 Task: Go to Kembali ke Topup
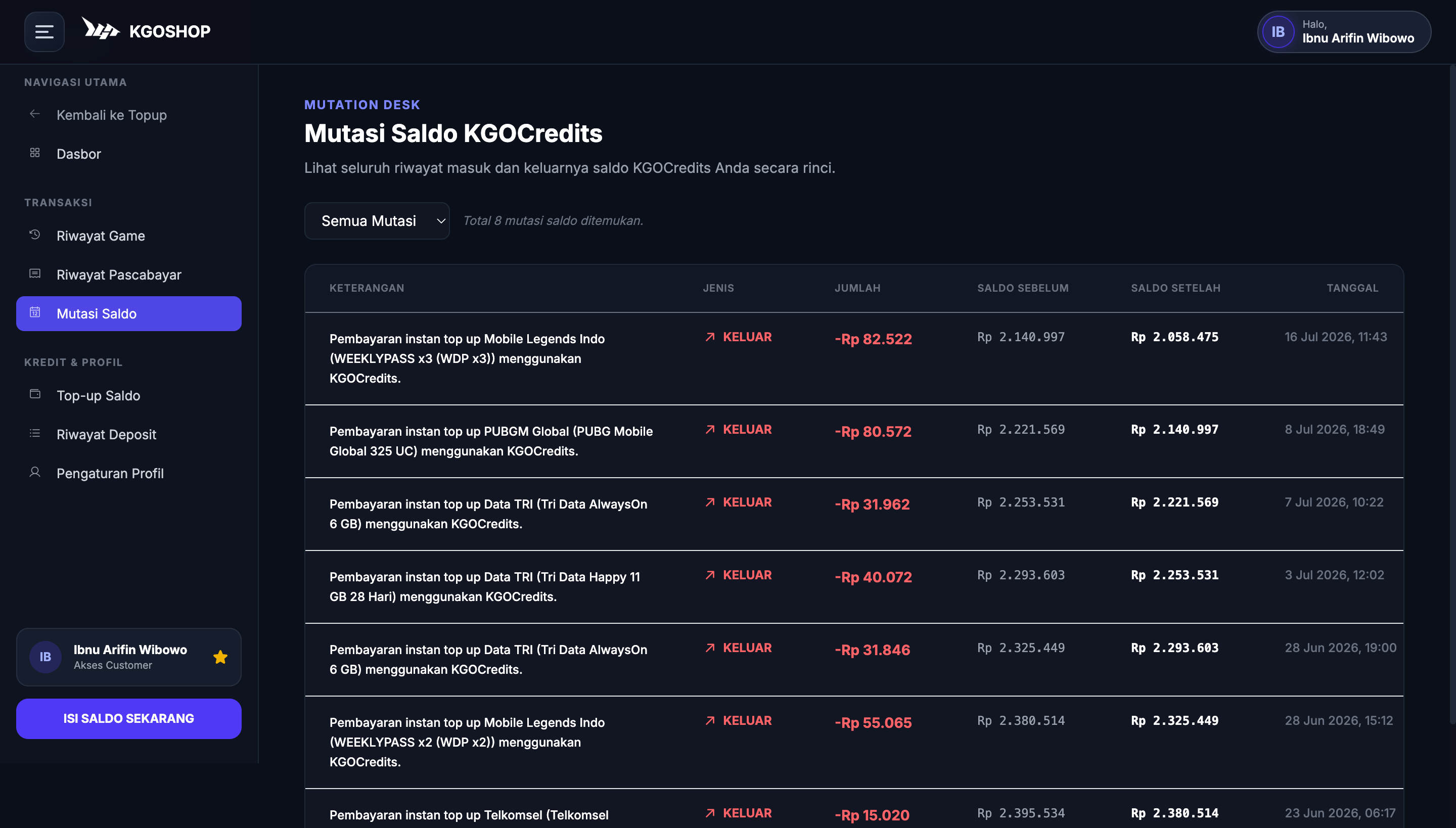pos(128,115)
